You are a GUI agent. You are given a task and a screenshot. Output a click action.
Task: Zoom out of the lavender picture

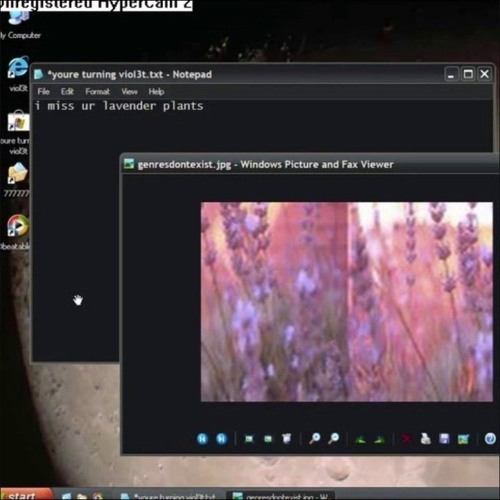(333, 438)
